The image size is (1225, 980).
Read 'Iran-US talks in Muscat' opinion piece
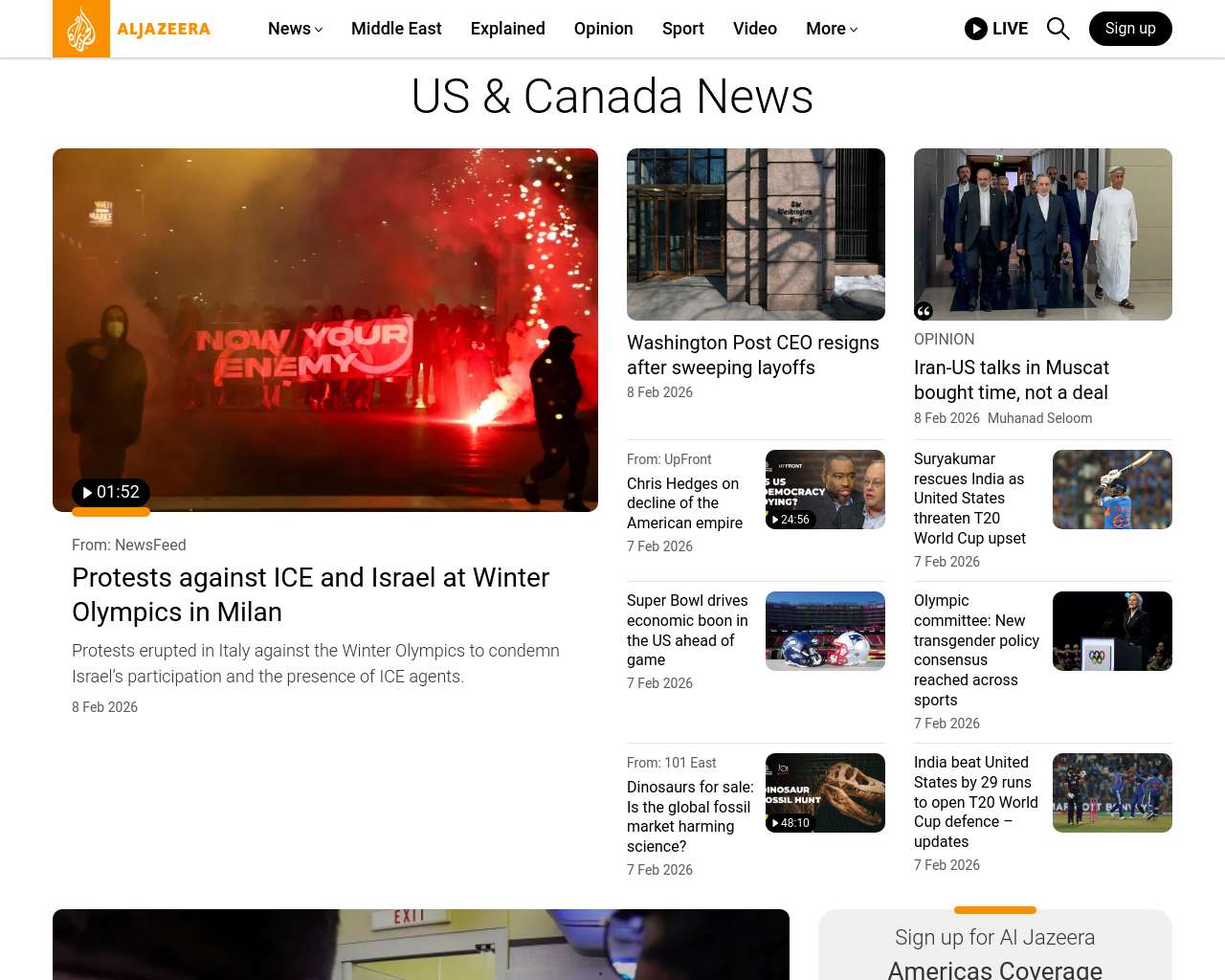point(1012,380)
